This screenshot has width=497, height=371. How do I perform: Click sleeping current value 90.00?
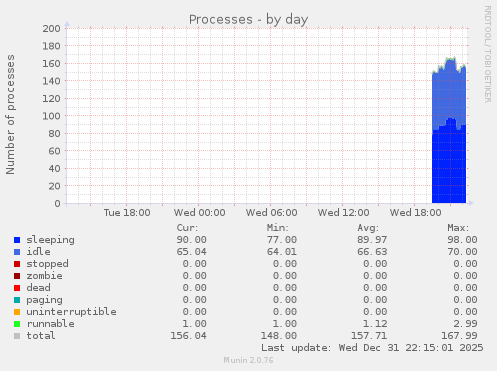[x=192, y=240]
